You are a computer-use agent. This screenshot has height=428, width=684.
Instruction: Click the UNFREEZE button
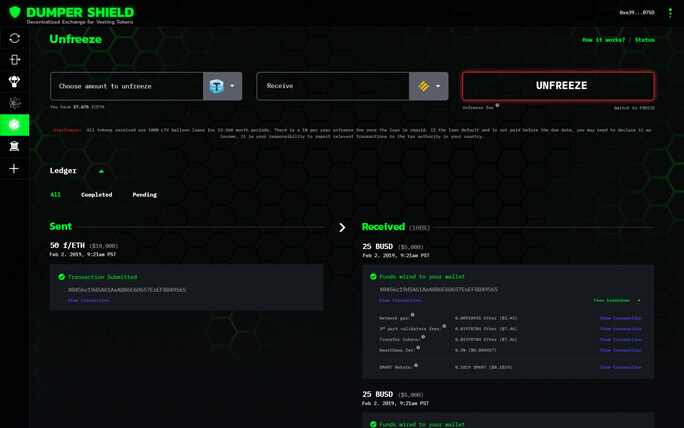pos(558,86)
